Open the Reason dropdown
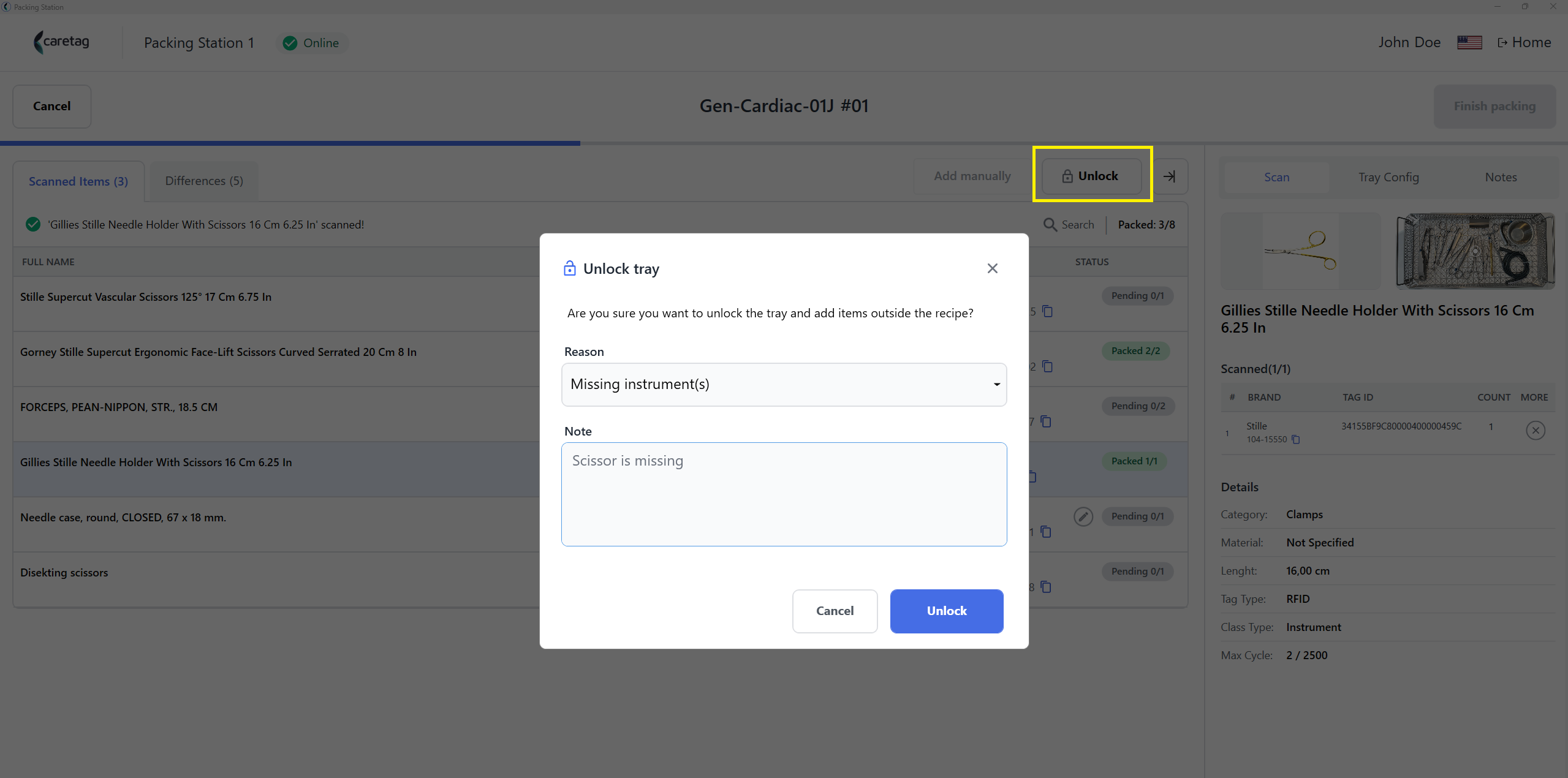The height and width of the screenshot is (778, 1568). pyautogui.click(x=784, y=384)
